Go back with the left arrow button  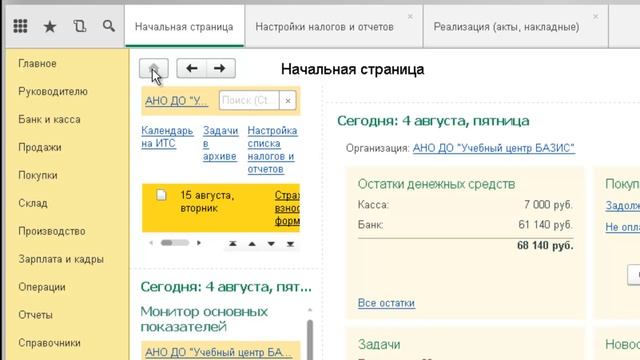(191, 68)
